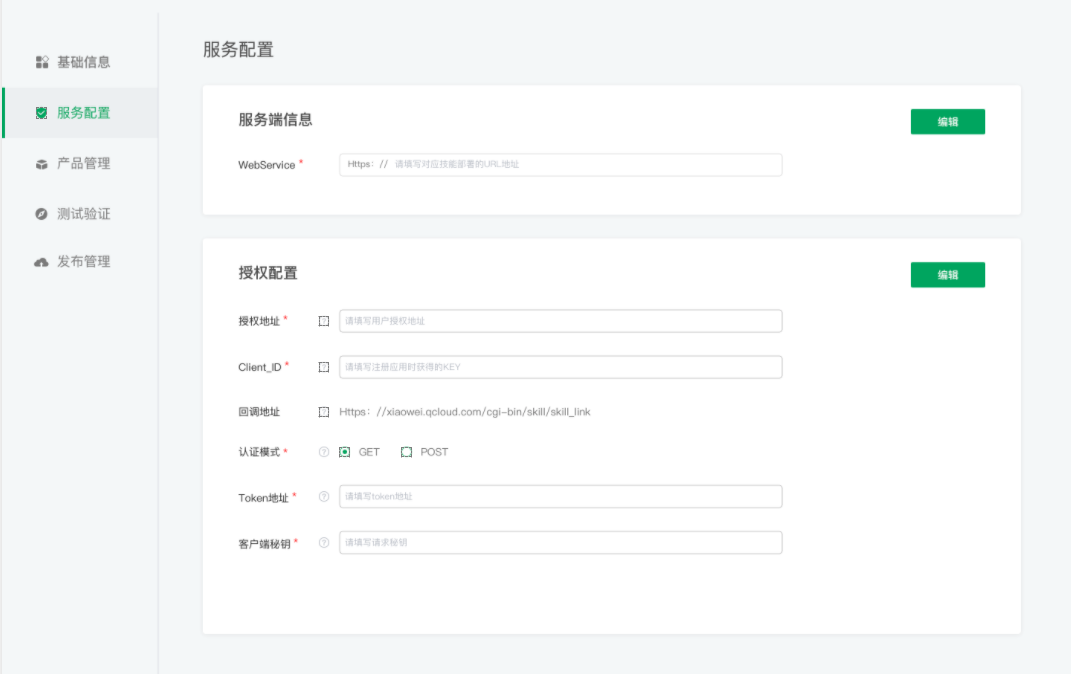Click the shield icon beside 服务配置
Screen dimensions: 1071x674
(x=41, y=112)
